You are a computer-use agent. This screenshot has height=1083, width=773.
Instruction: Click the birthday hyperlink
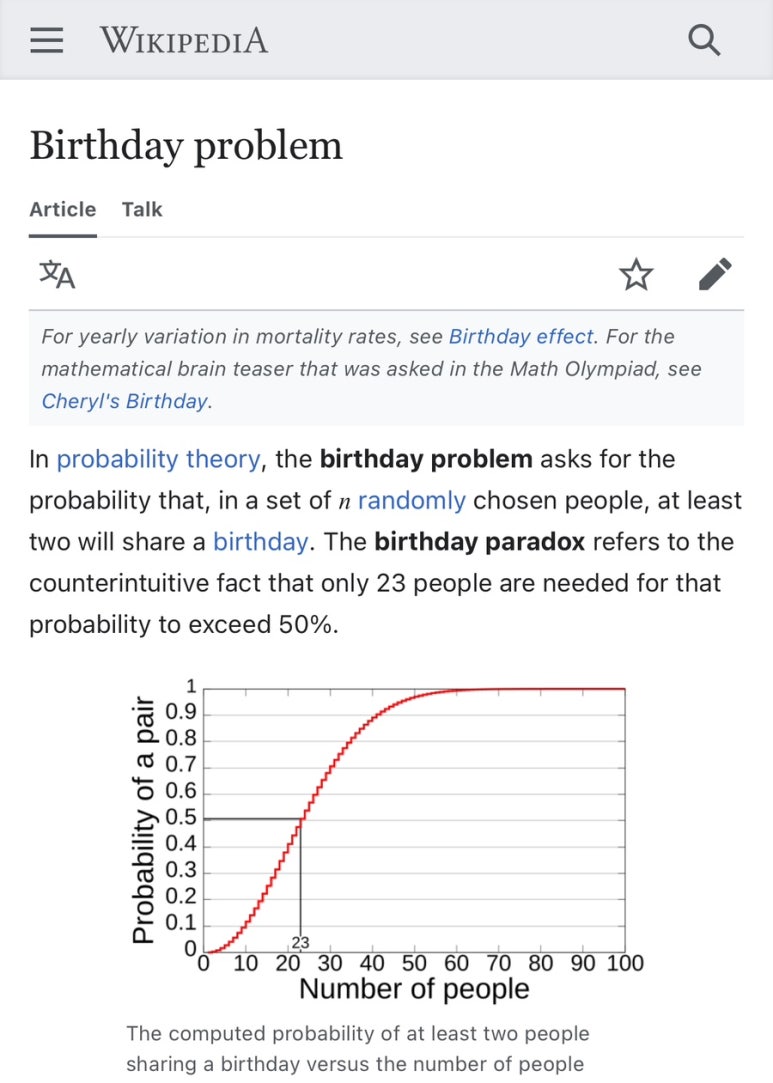pyautogui.click(x=260, y=542)
